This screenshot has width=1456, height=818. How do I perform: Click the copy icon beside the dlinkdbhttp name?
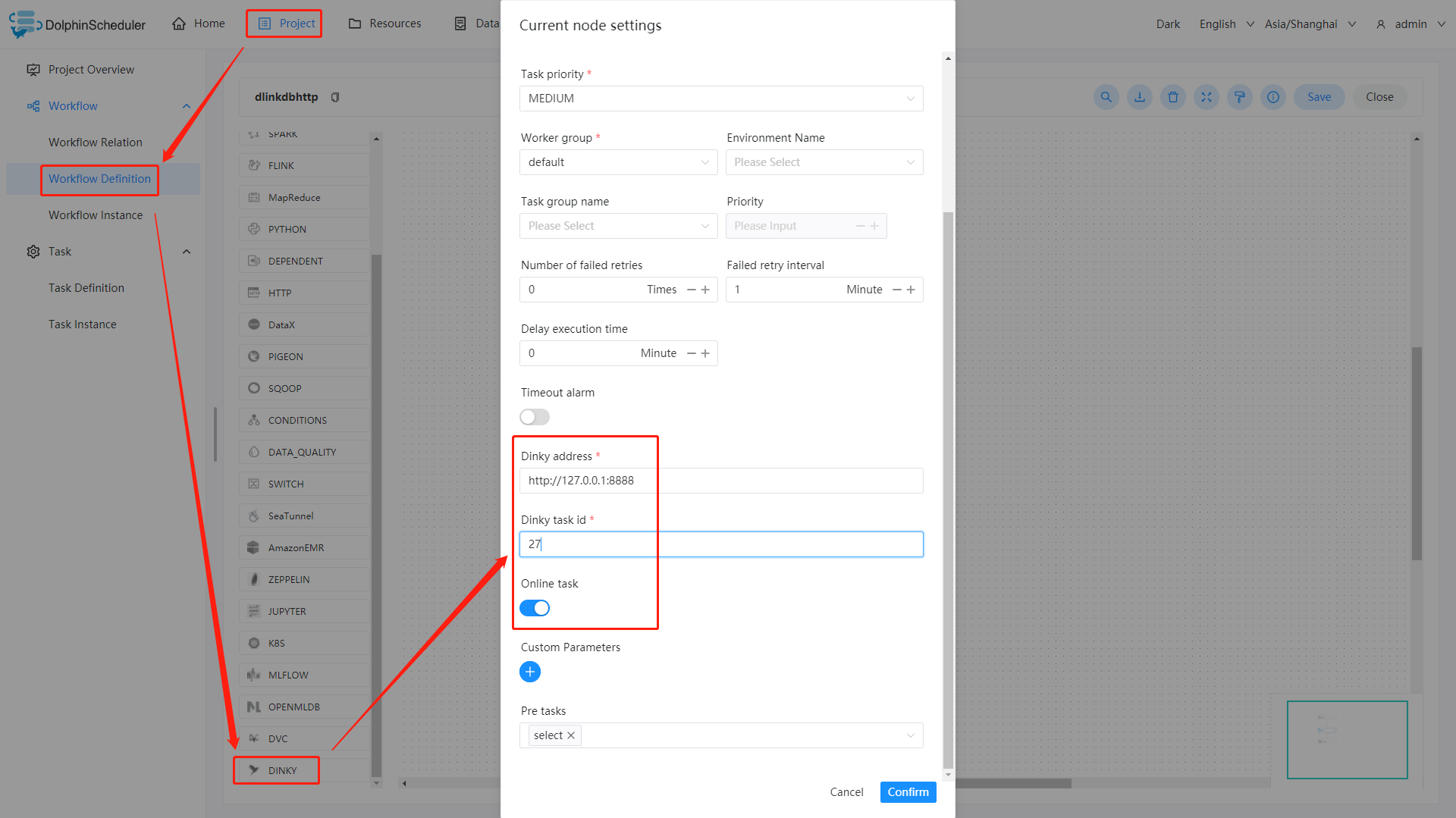click(x=335, y=97)
